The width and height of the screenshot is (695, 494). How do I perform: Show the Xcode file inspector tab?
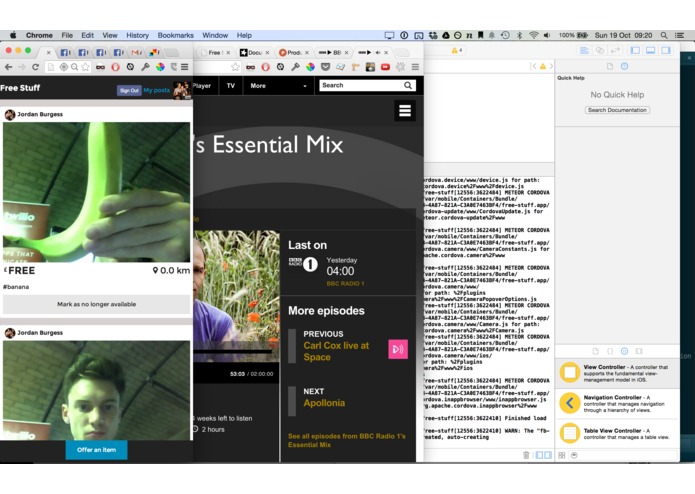click(x=610, y=66)
